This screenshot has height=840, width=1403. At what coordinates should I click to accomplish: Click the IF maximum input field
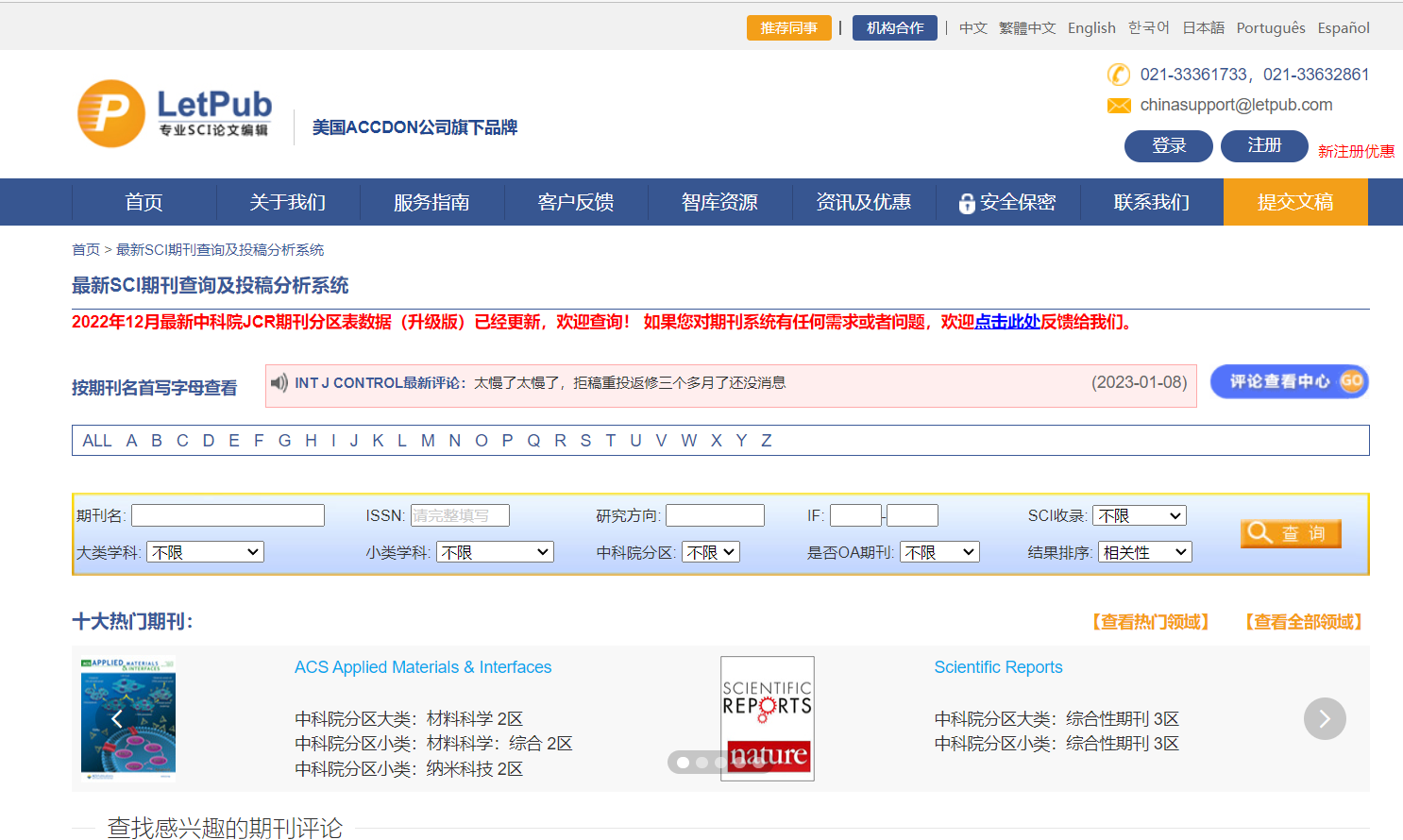(x=912, y=515)
